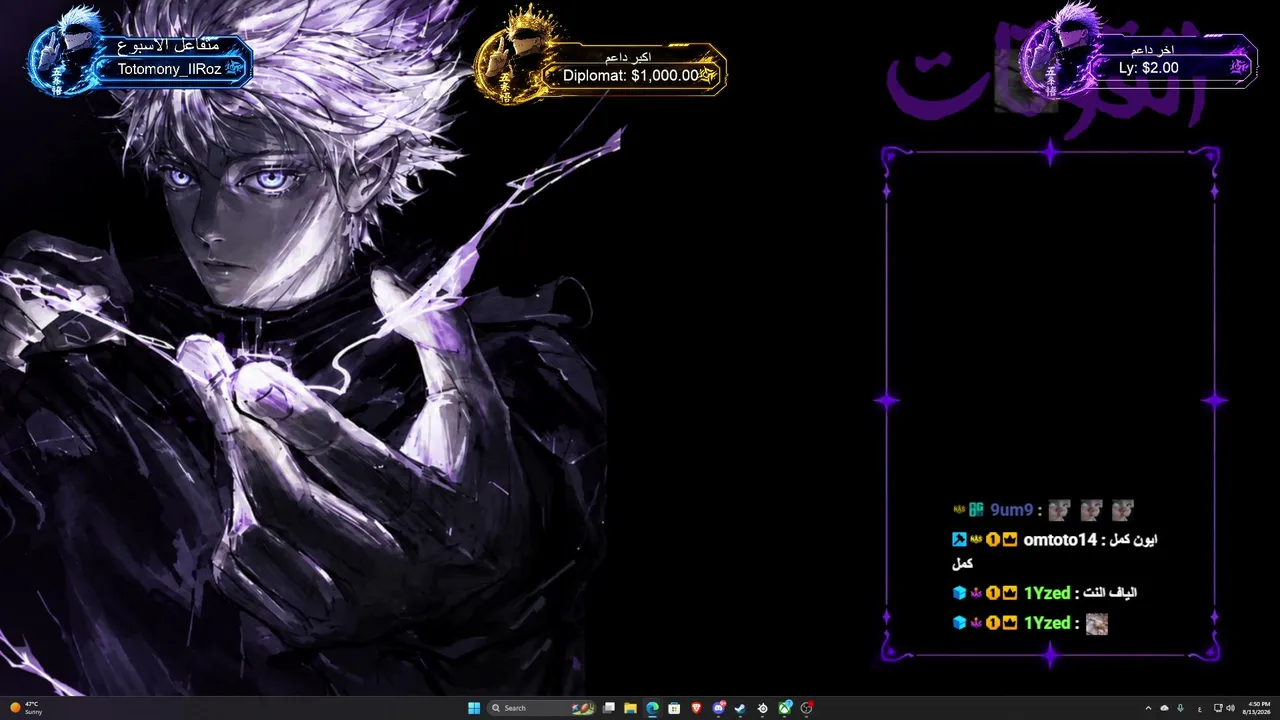This screenshot has width=1280, height=720.
Task: Open Discord from the taskbar
Action: click(718, 708)
